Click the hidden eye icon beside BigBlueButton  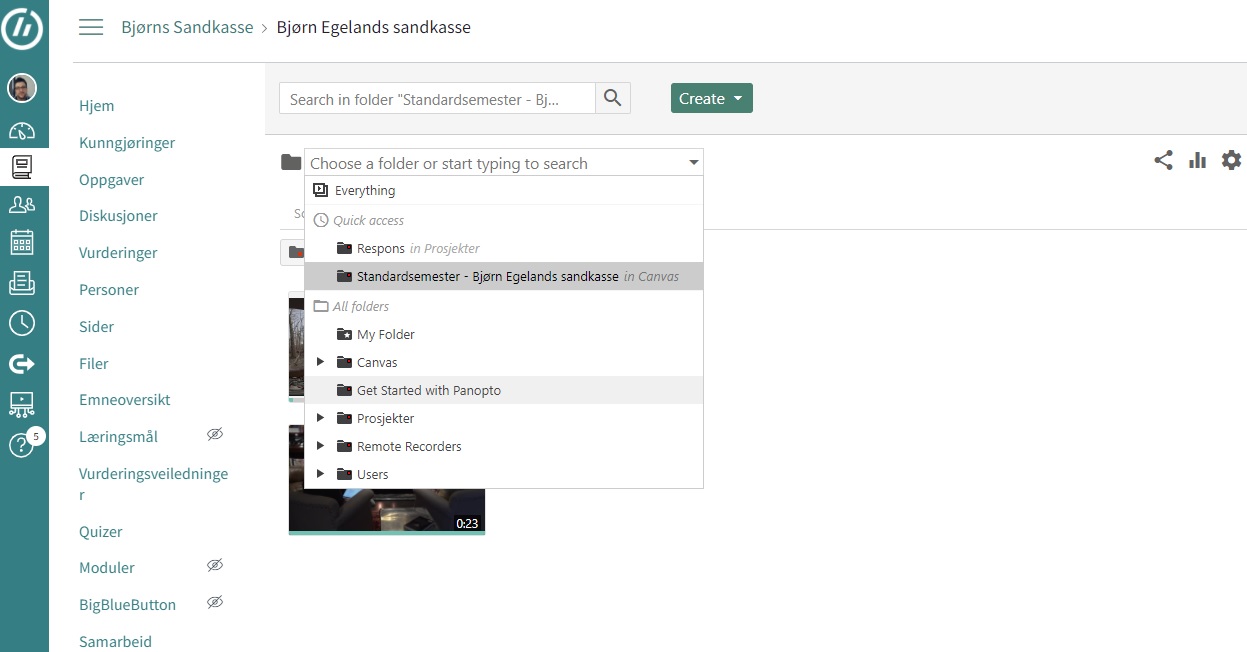pos(215,603)
